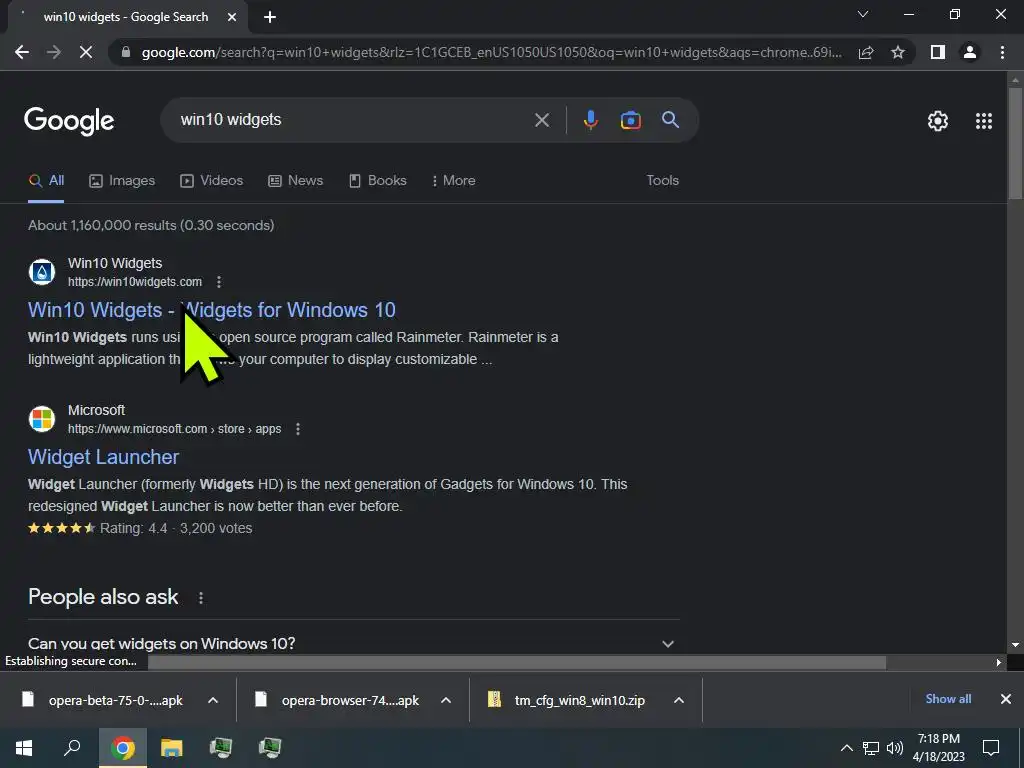
Task: Open Google quick settings gear
Action: (938, 121)
